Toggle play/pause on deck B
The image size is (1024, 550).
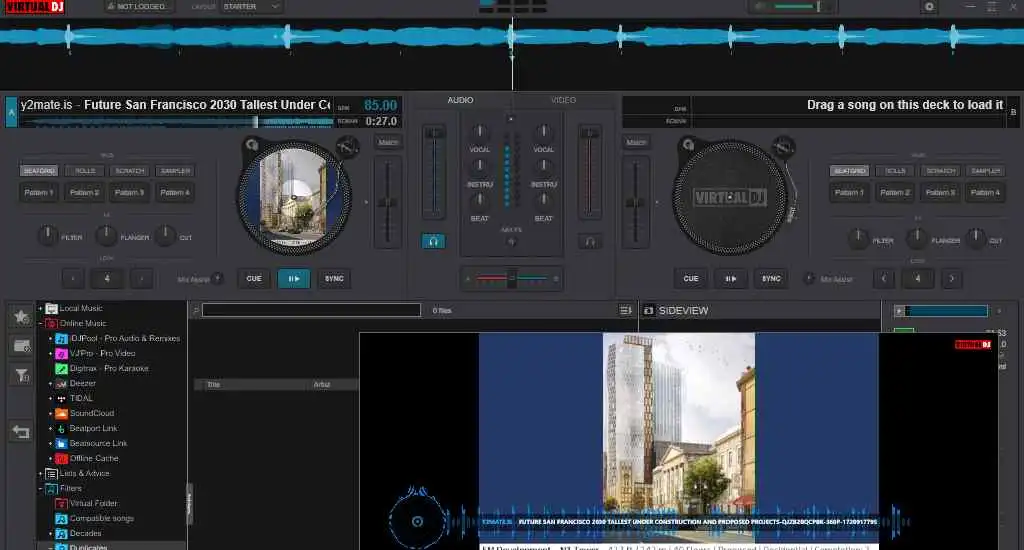click(x=731, y=278)
